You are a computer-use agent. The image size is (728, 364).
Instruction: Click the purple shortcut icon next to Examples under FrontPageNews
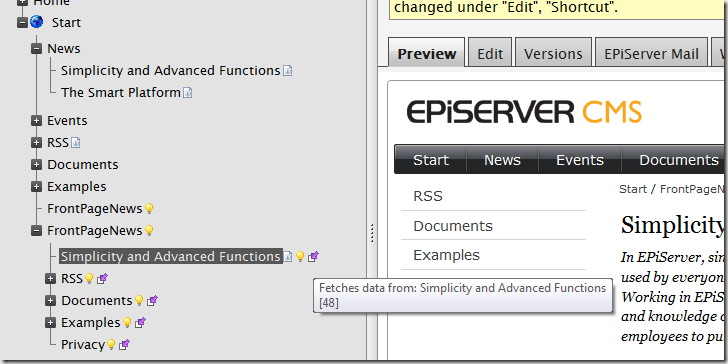140,322
